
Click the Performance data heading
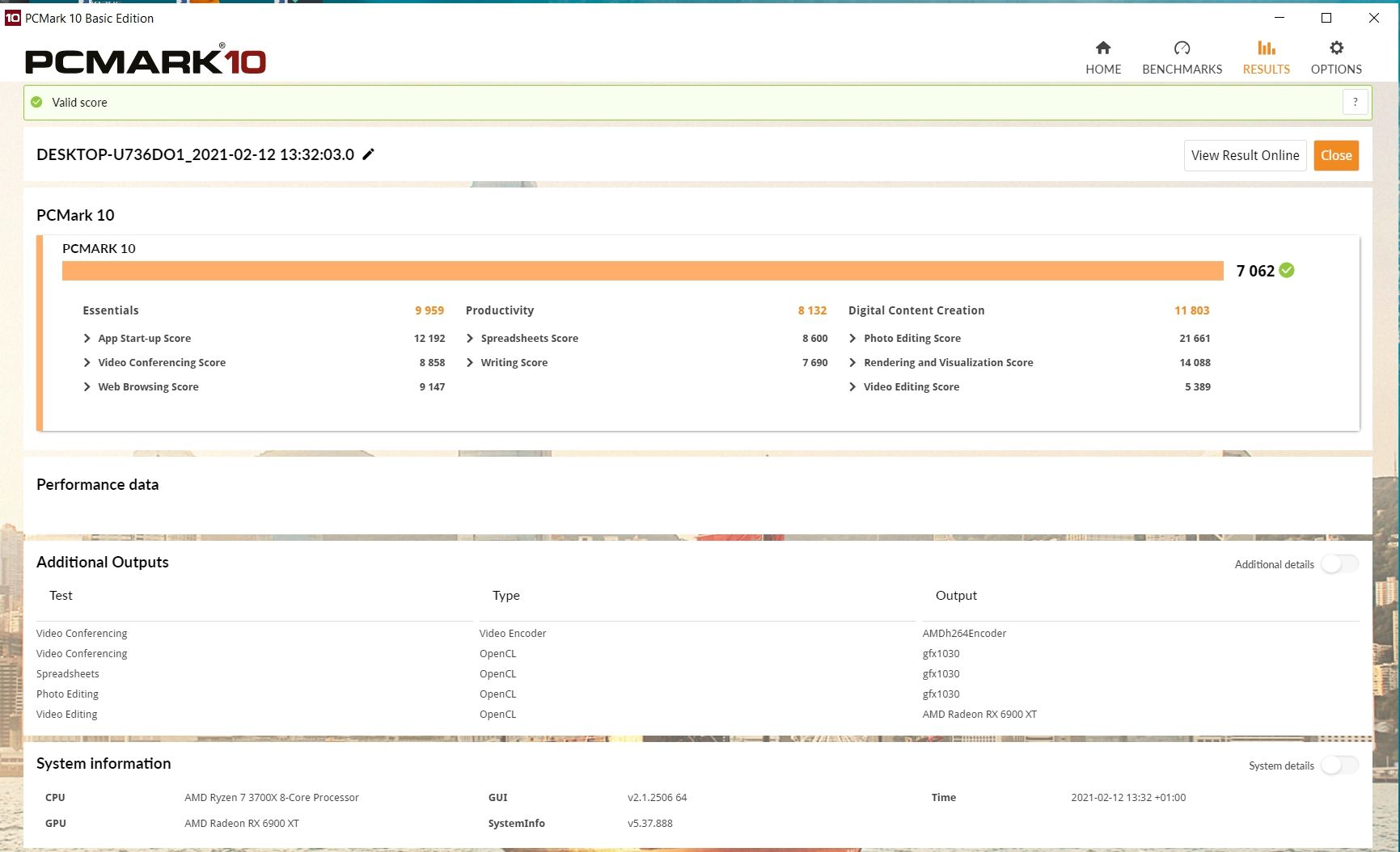pos(98,484)
